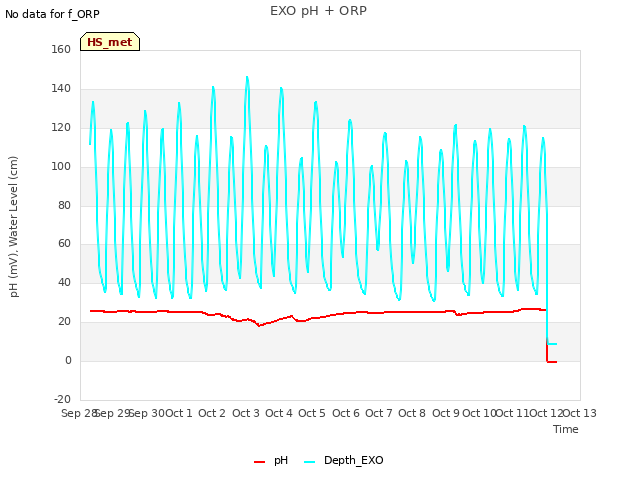Toggle the Depth_EXO legend entry
640x480 pixels.
point(344,460)
